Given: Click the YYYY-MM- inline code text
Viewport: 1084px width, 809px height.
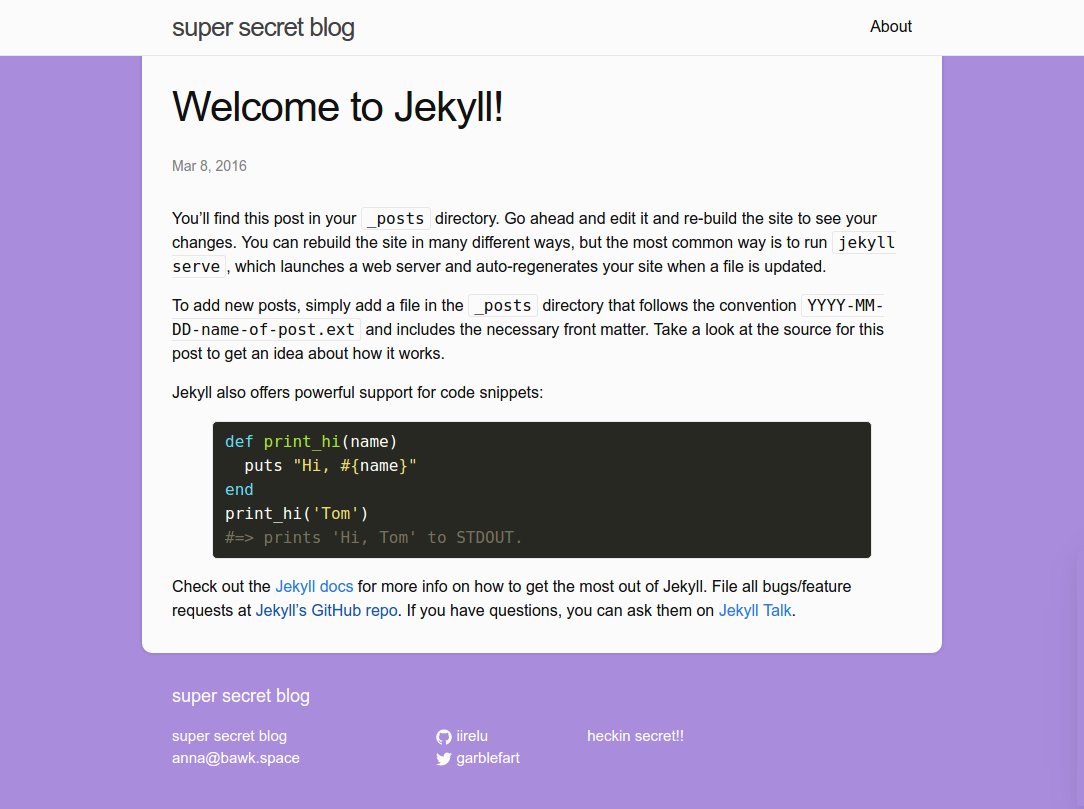Looking at the screenshot, I should click(x=843, y=306).
